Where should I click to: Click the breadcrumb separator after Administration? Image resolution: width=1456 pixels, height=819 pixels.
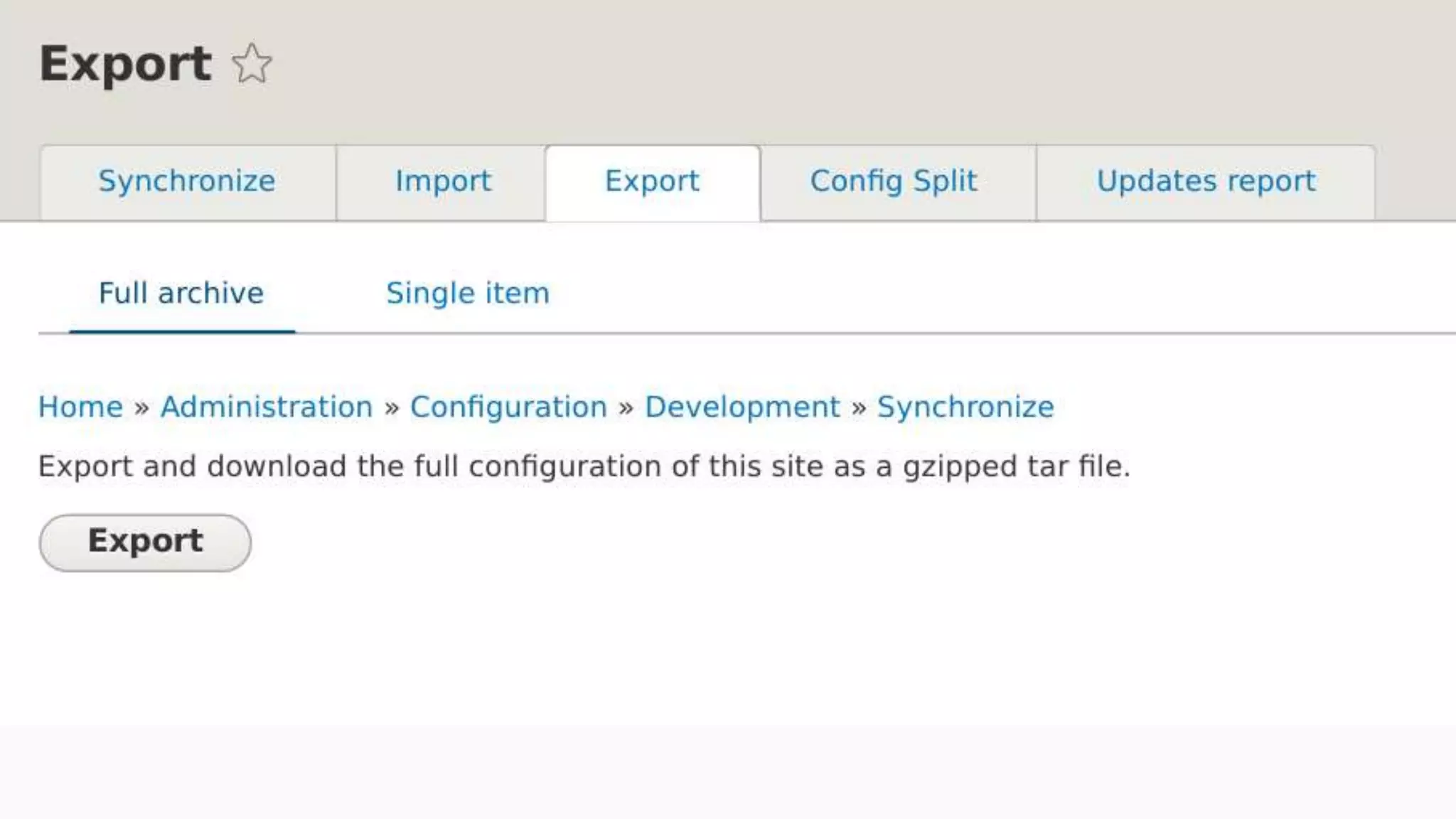pyautogui.click(x=391, y=407)
